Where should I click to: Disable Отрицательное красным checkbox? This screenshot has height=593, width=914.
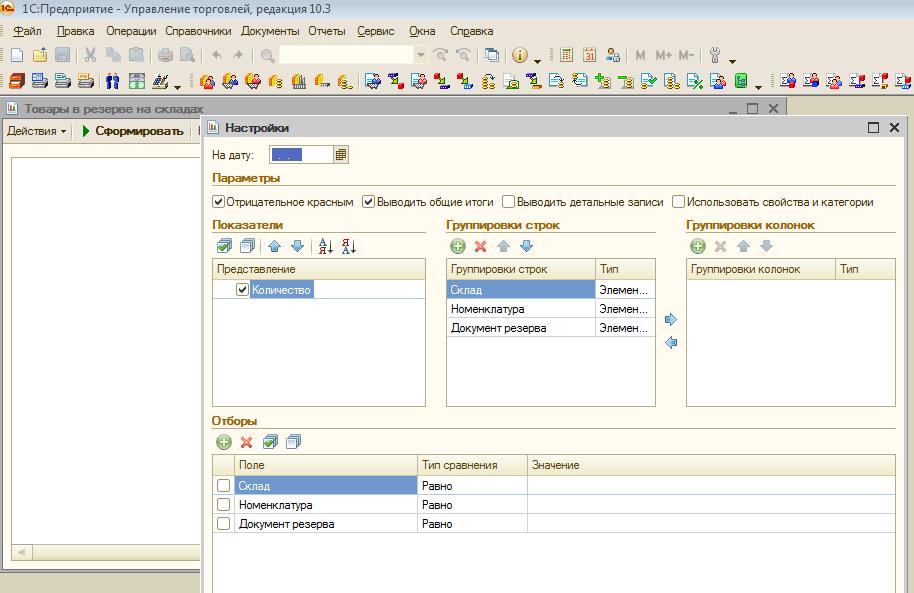tap(219, 202)
